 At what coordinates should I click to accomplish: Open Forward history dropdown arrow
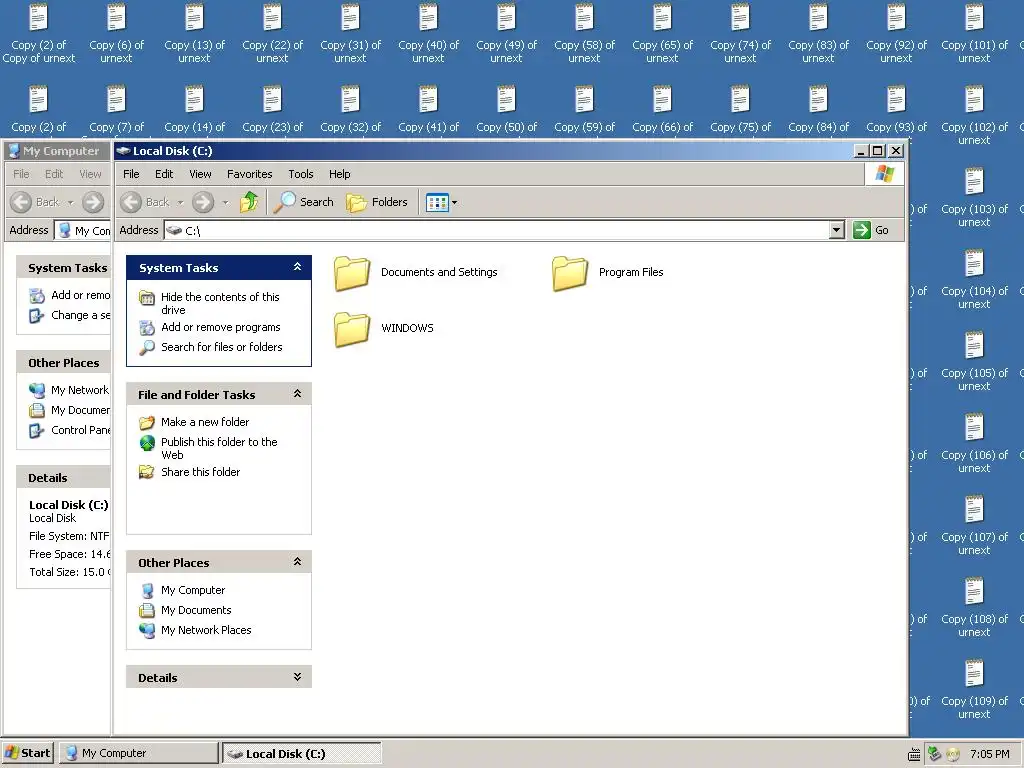(x=225, y=202)
